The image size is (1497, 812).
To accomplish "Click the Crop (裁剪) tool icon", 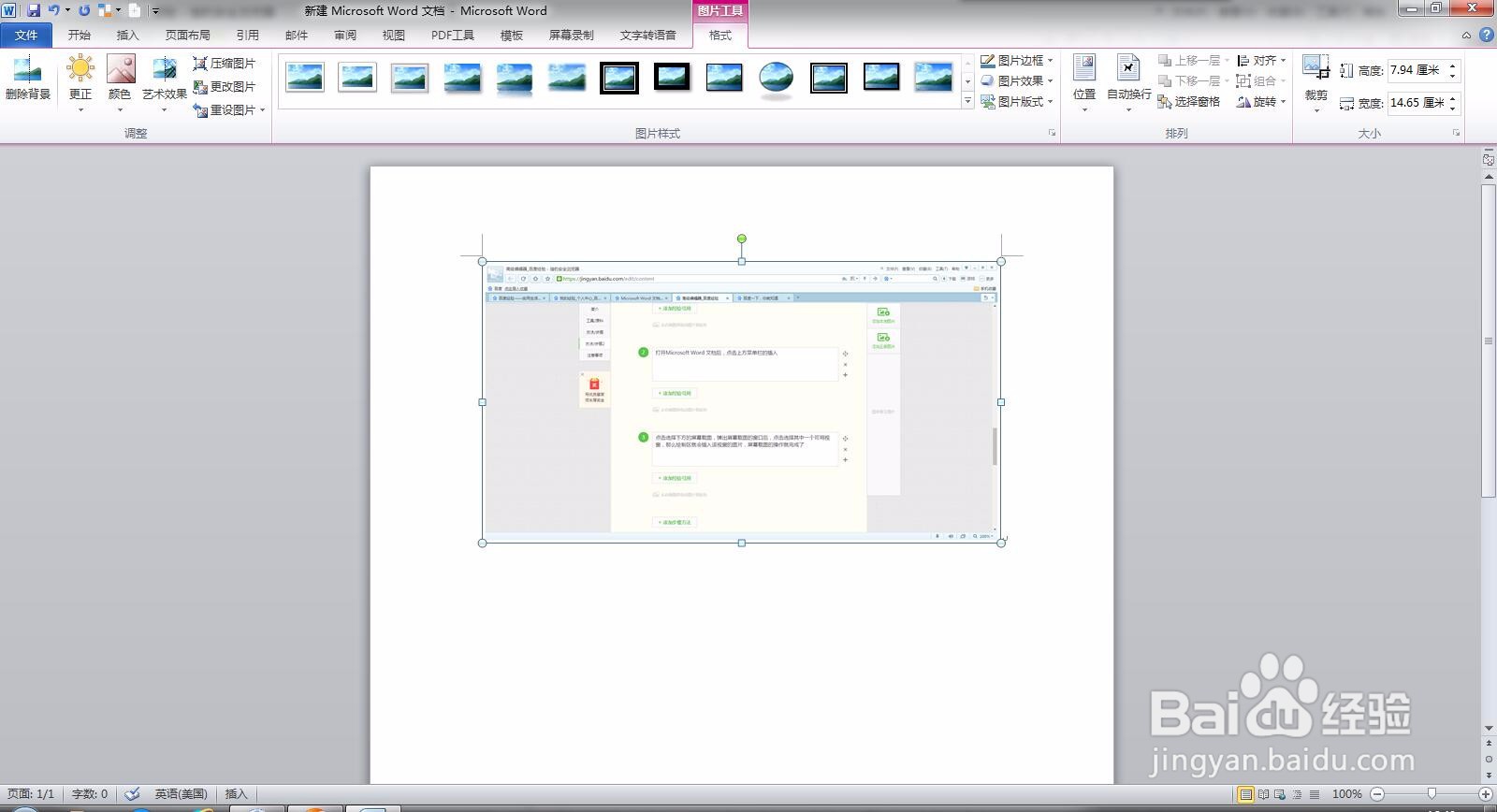I will coord(1315,67).
